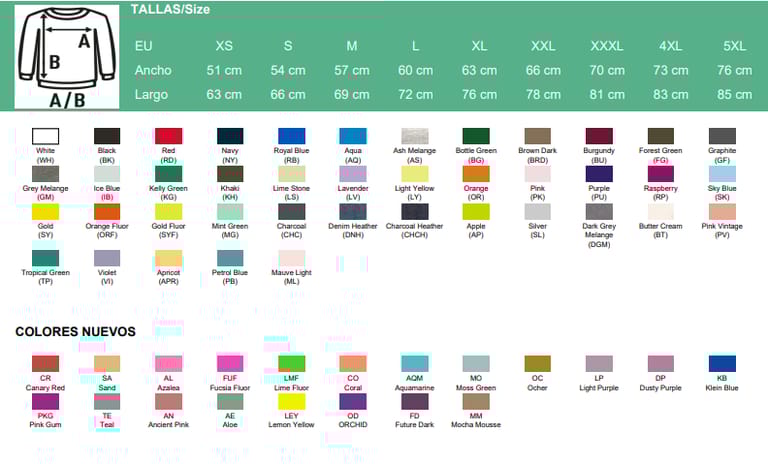The image size is (768, 464).
Task: Pick the Royal Blue (RB) swatch
Action: [x=291, y=136]
